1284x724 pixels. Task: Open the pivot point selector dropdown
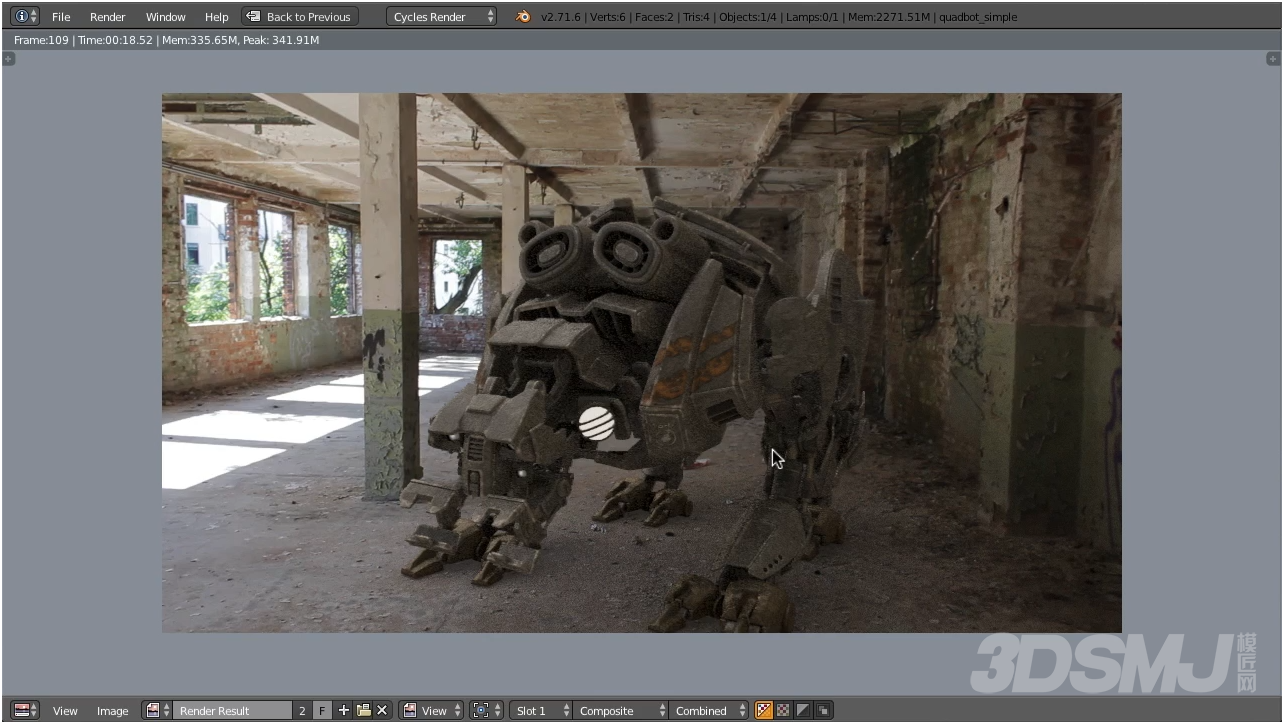pos(486,710)
